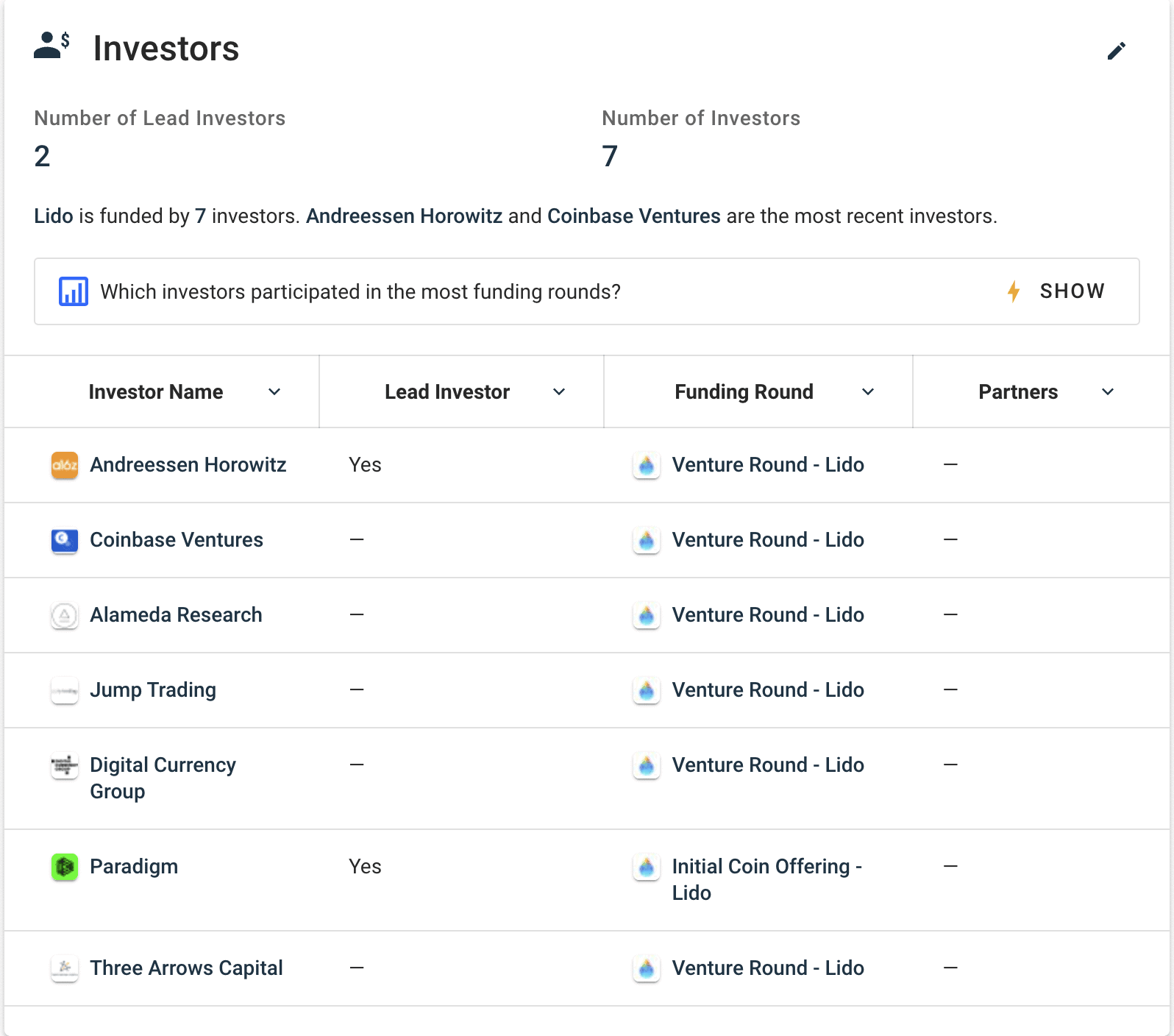Open Venture Round - Lido for Alameda Research
The width and height of the screenshot is (1174, 1036).
pos(768,615)
